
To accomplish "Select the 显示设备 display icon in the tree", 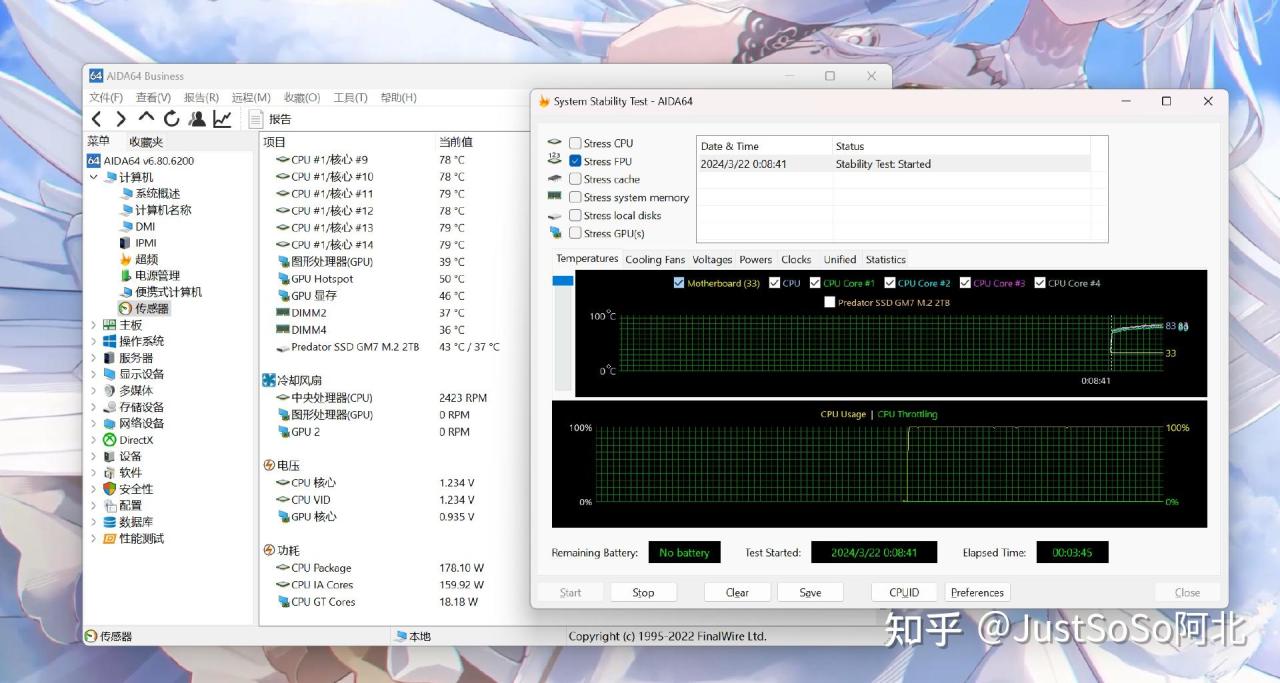I will pyautogui.click(x=110, y=374).
